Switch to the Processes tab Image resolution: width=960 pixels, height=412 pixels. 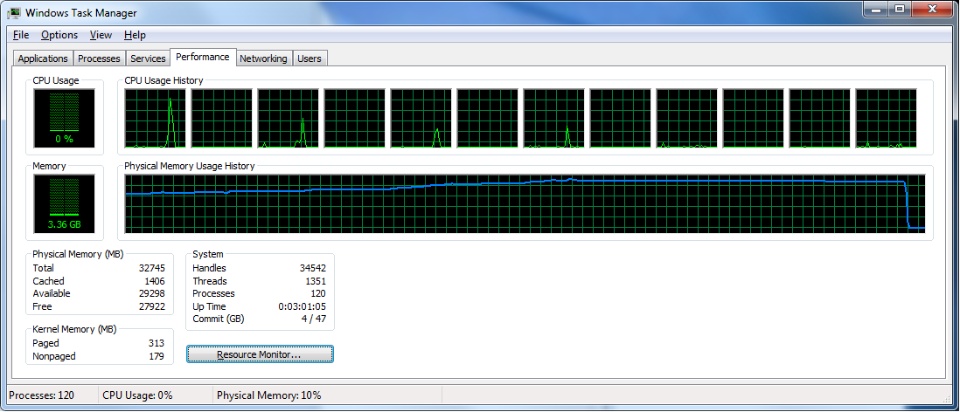coord(99,59)
